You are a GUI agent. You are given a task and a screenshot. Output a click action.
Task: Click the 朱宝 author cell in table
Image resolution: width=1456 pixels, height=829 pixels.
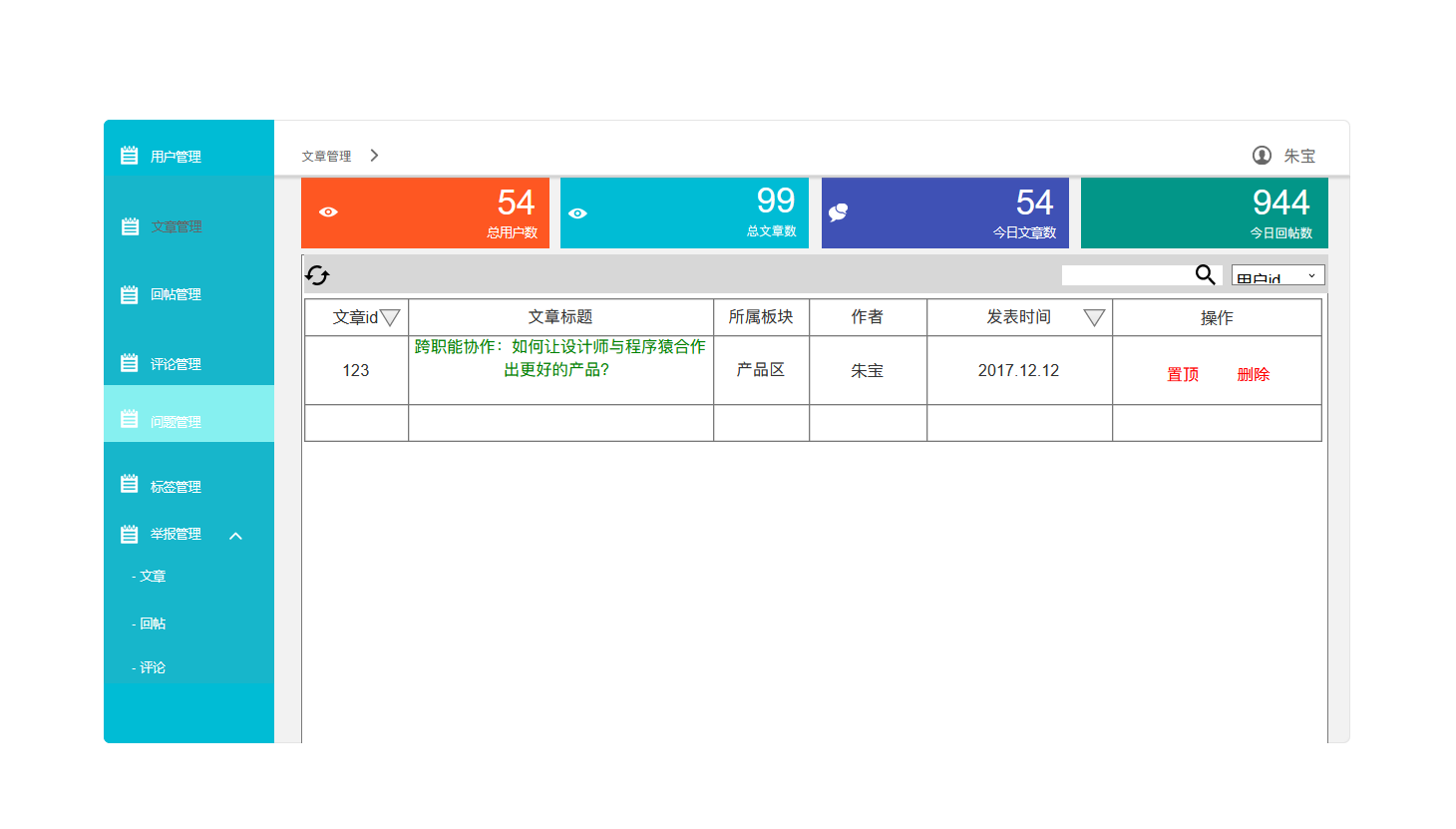tap(868, 370)
